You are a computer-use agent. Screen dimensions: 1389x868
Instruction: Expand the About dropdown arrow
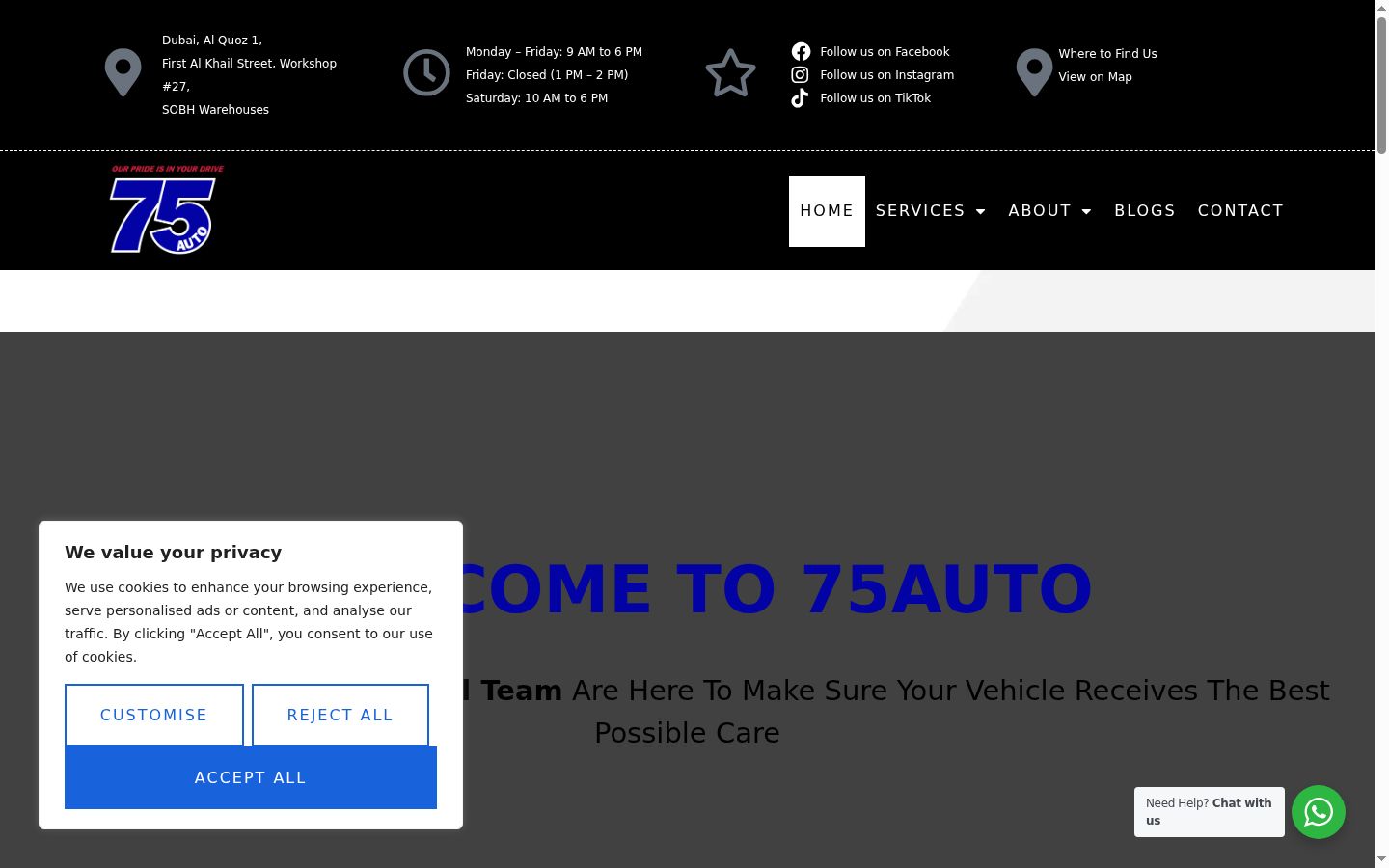click(1086, 211)
